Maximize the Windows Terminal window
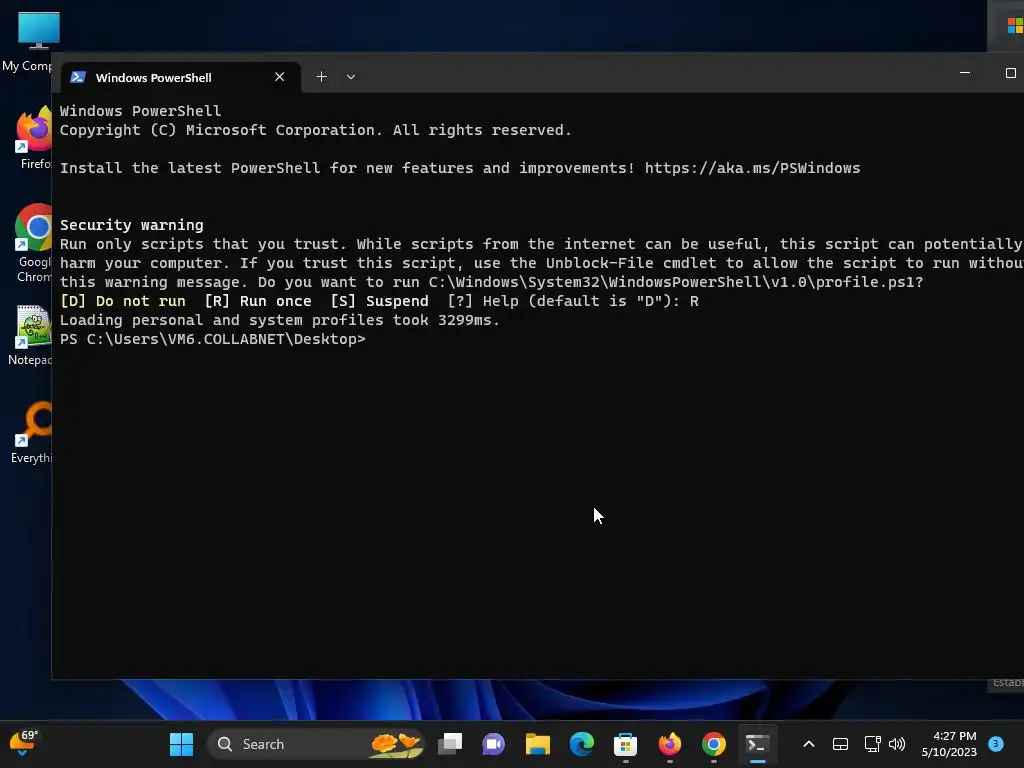The image size is (1024, 768). coord(1010,72)
